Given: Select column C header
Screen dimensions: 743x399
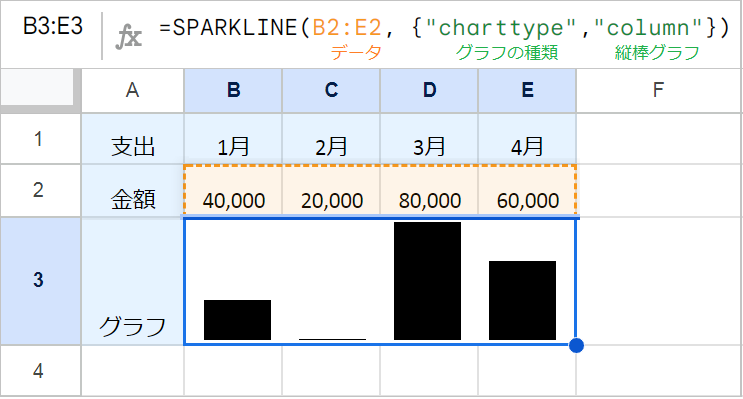Looking at the screenshot, I should [x=331, y=90].
